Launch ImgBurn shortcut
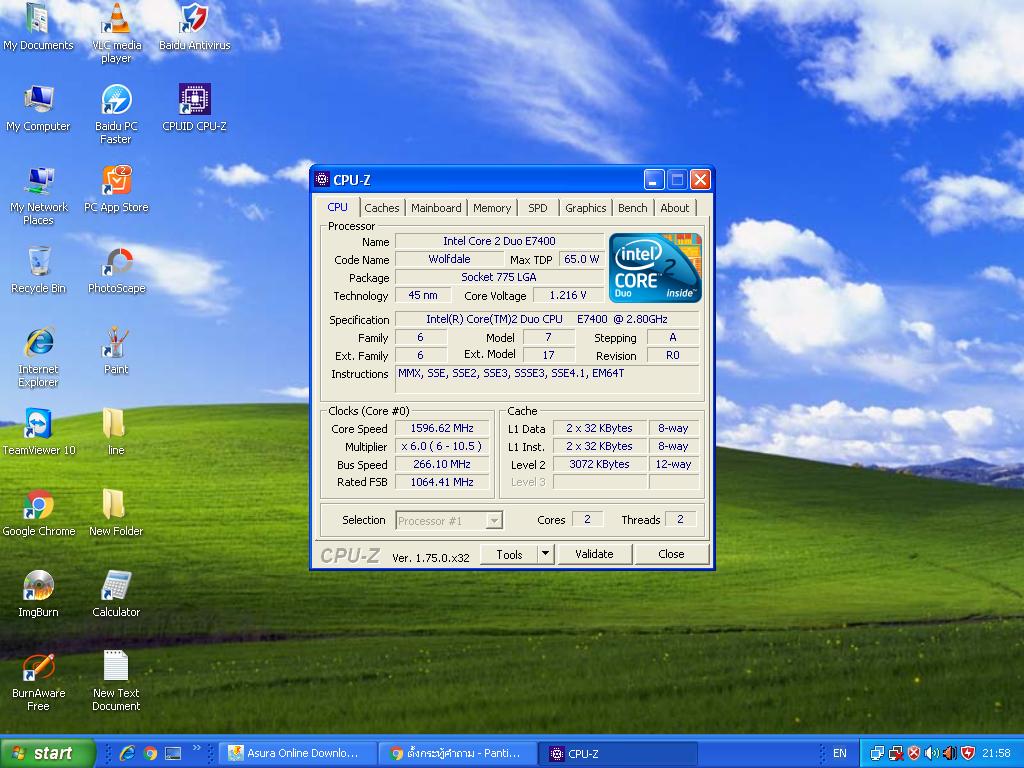The image size is (1024, 768). (x=38, y=594)
